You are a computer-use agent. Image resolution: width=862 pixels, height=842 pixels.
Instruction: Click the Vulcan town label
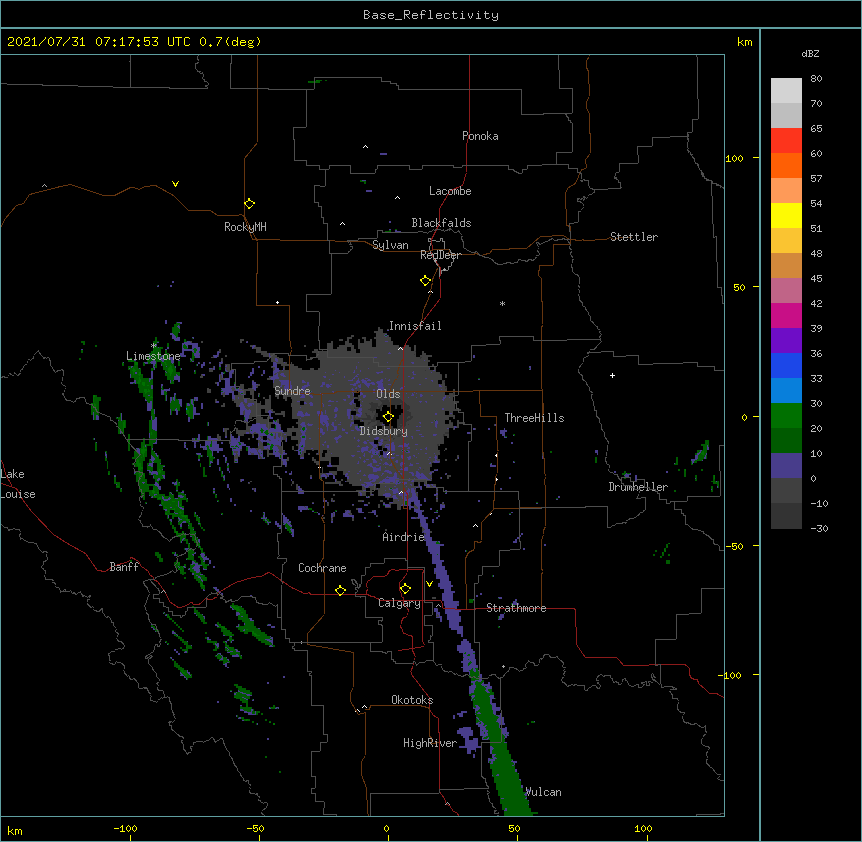543,792
